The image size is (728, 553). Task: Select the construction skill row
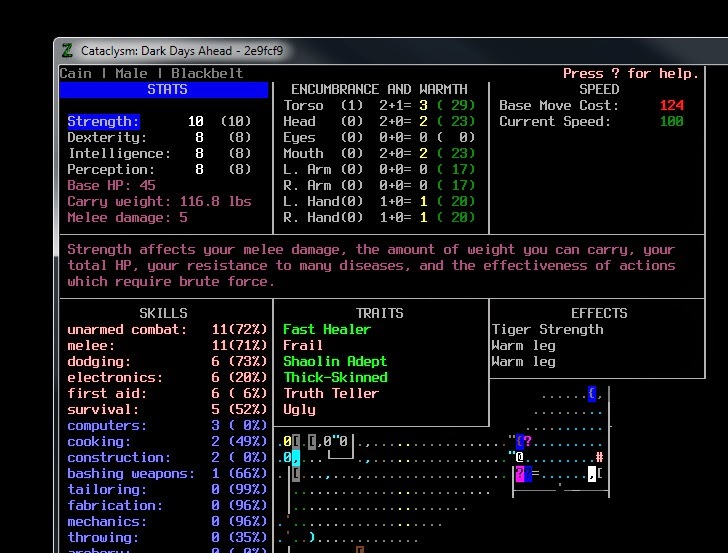coord(167,457)
